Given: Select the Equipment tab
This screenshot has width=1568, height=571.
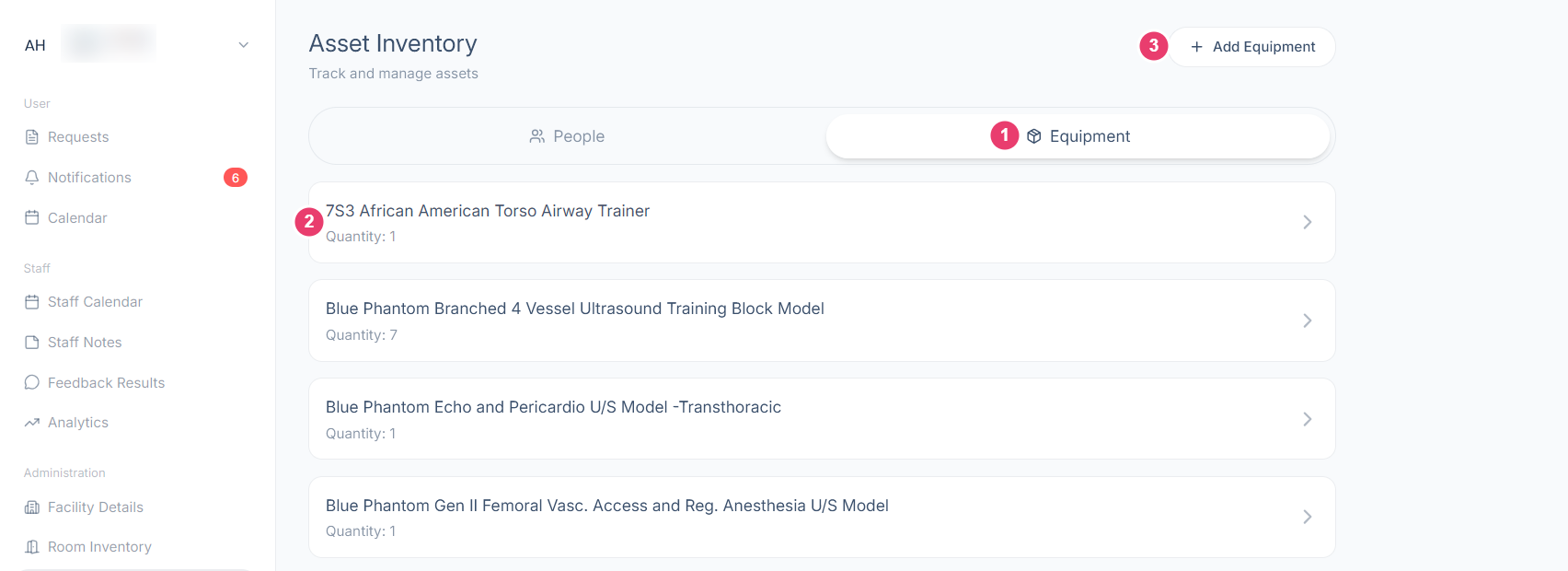Looking at the screenshot, I should pyautogui.click(x=1078, y=136).
